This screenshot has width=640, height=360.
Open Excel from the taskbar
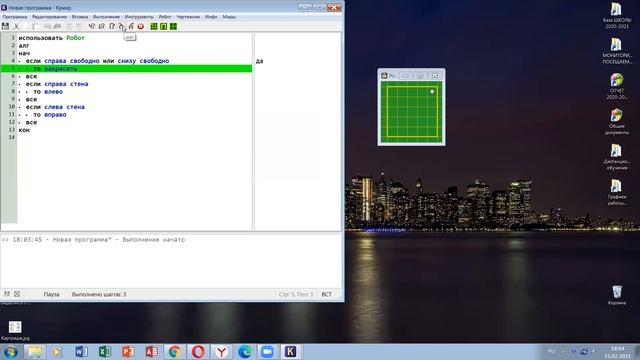coord(105,352)
